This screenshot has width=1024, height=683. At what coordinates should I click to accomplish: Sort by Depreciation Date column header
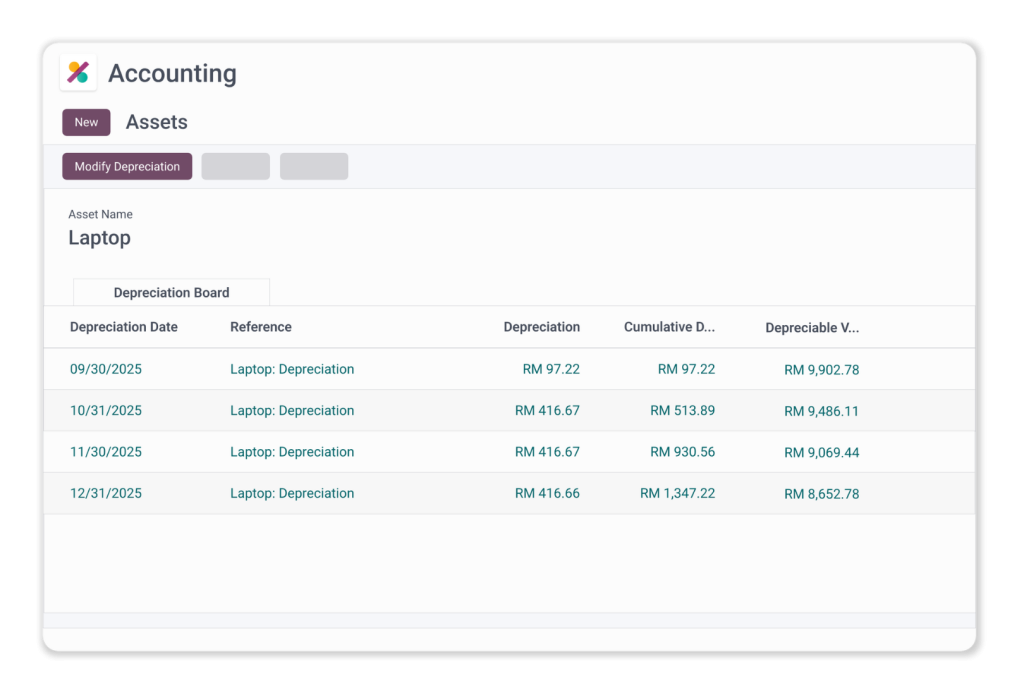pyautogui.click(x=124, y=327)
